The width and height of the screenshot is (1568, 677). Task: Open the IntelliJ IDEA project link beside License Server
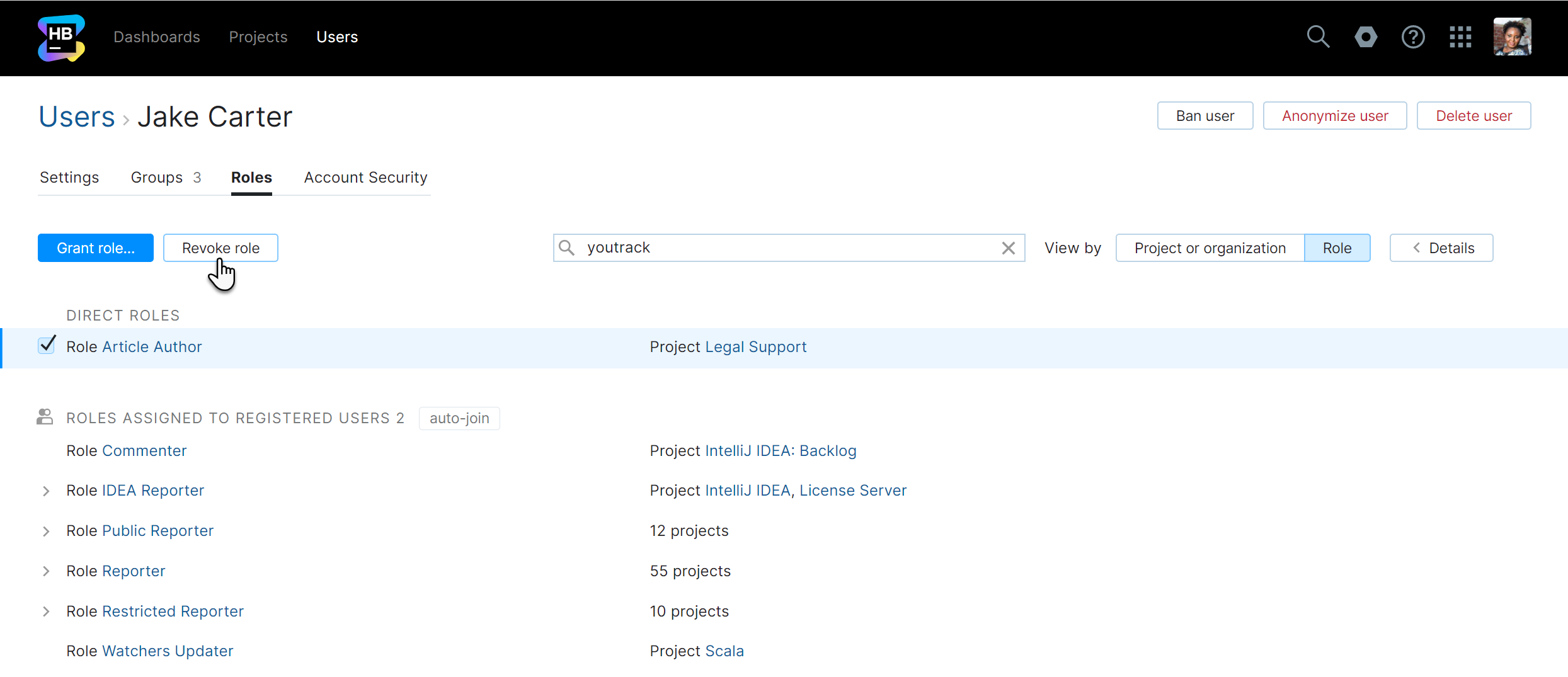pyautogui.click(x=748, y=491)
